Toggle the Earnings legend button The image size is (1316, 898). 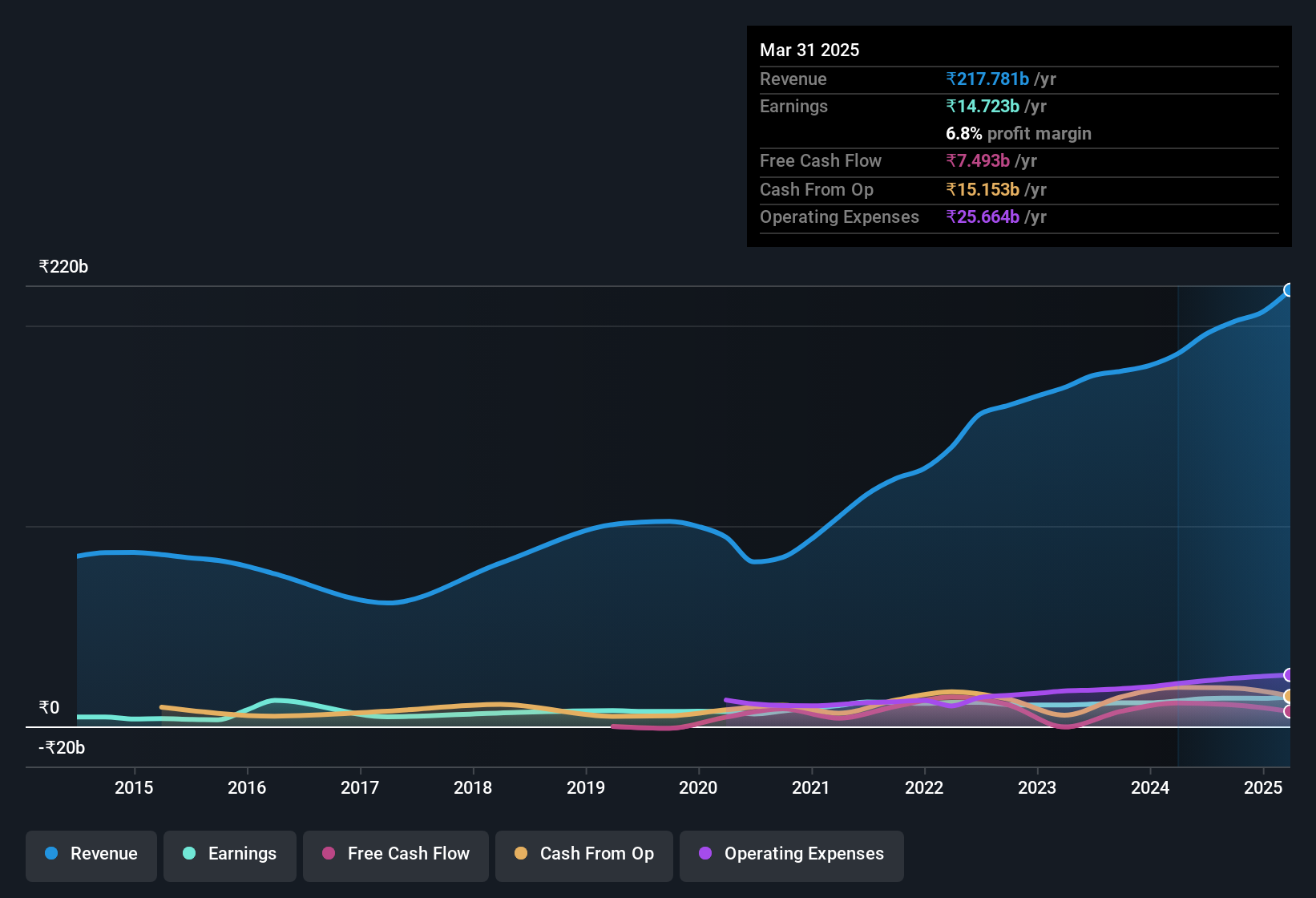click(x=230, y=856)
